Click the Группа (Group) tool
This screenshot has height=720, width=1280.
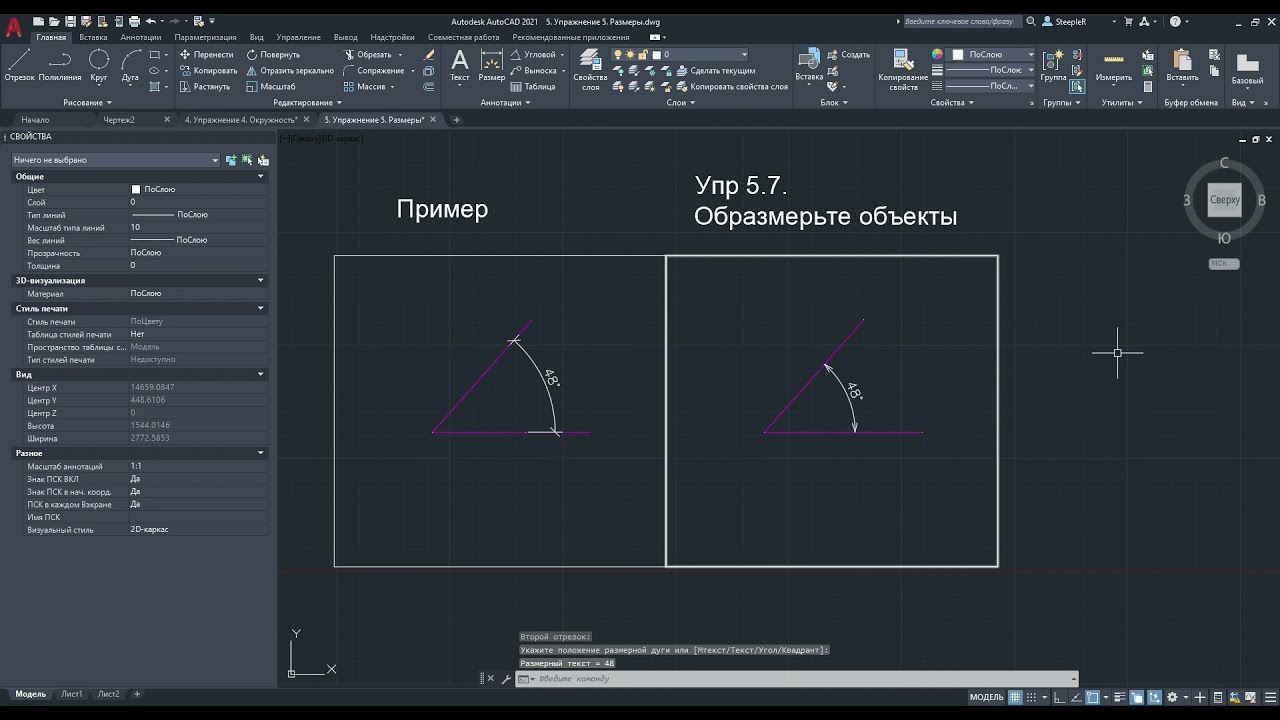1053,65
